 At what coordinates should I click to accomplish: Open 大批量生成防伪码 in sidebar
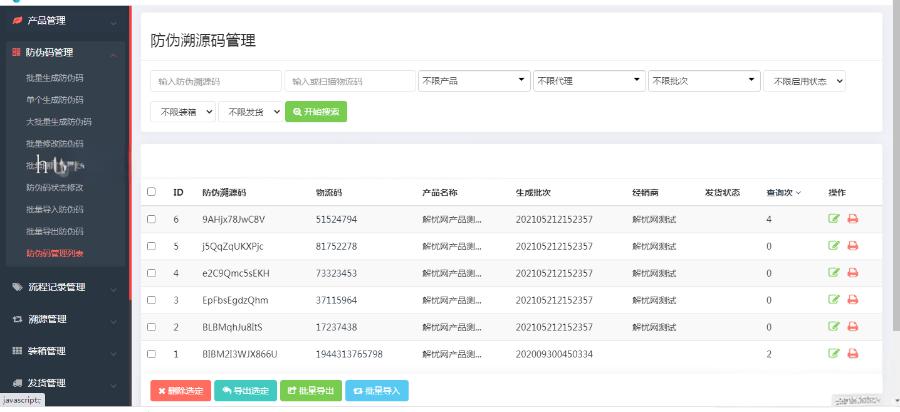[59, 122]
